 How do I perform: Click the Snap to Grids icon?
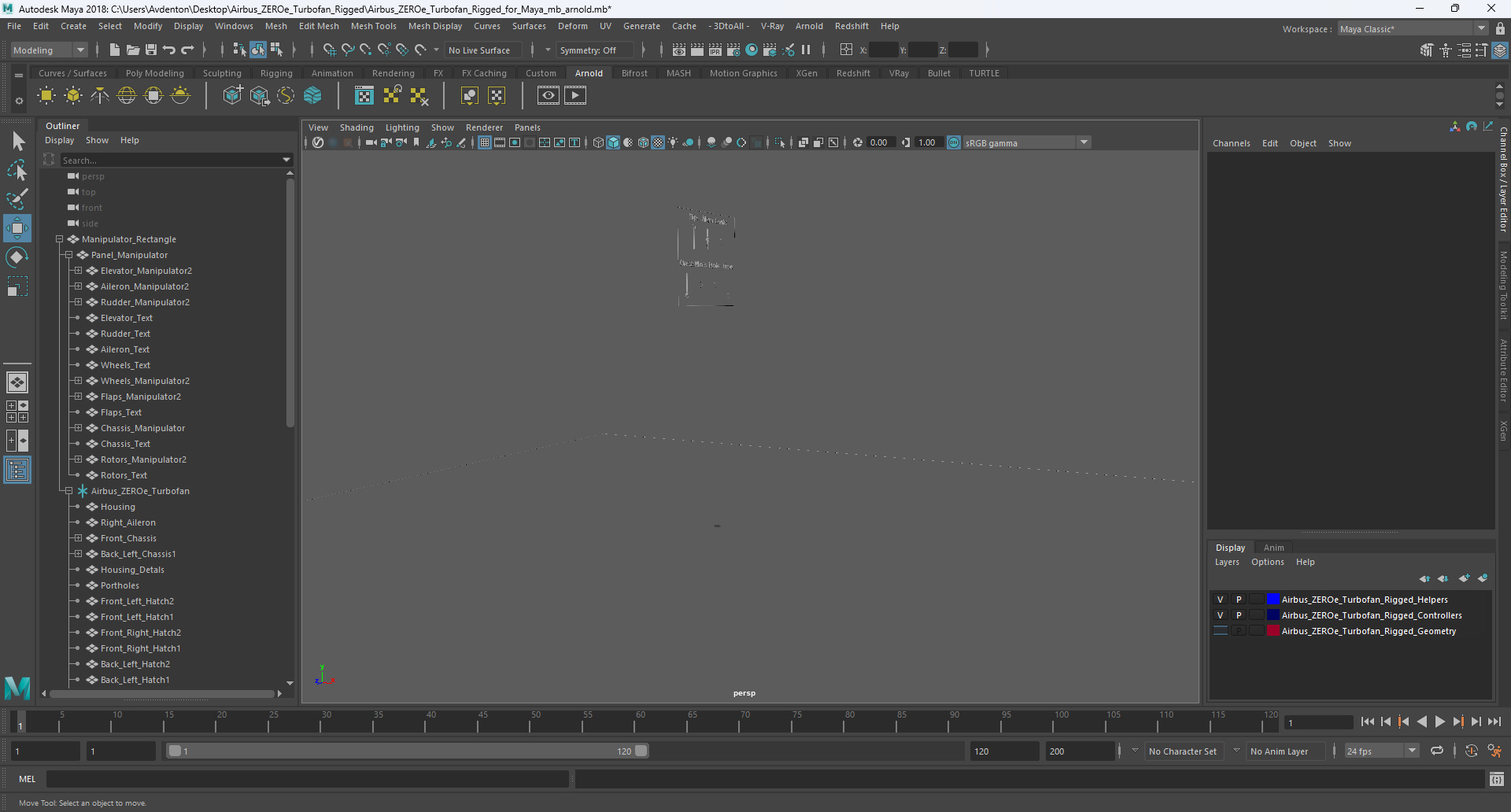coord(330,50)
